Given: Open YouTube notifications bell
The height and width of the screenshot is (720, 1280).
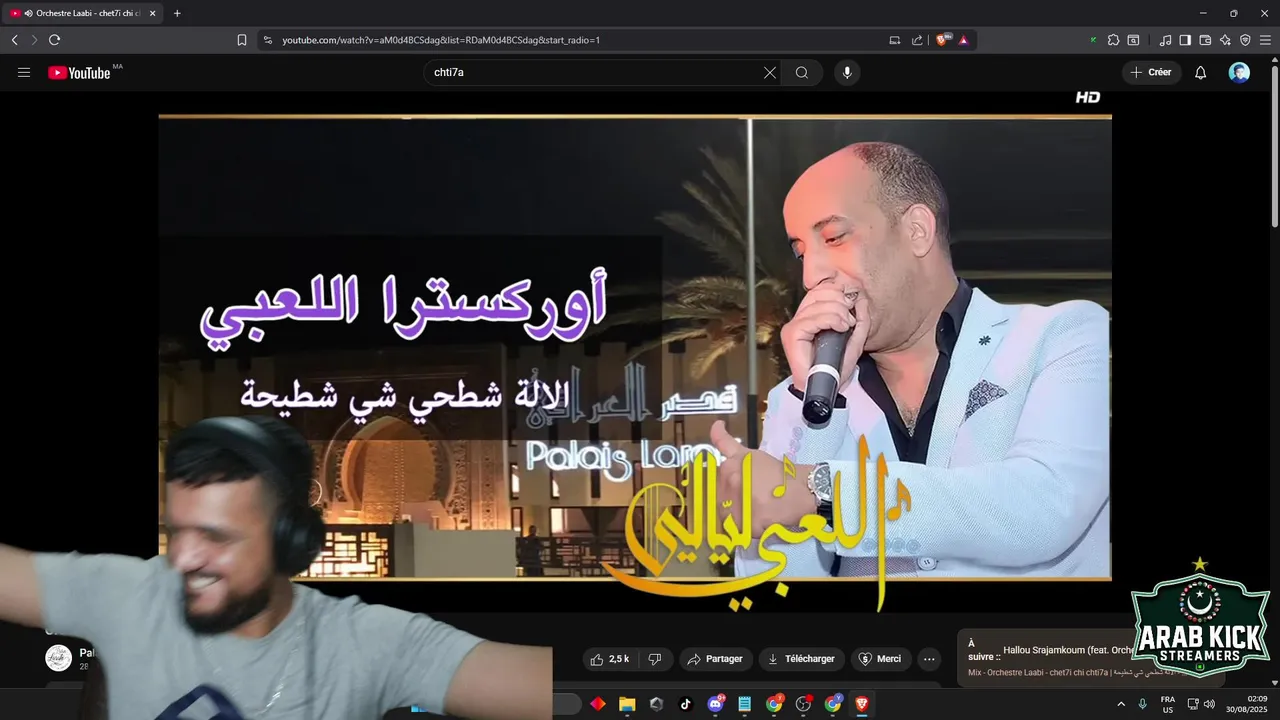Looking at the screenshot, I should point(1201,72).
